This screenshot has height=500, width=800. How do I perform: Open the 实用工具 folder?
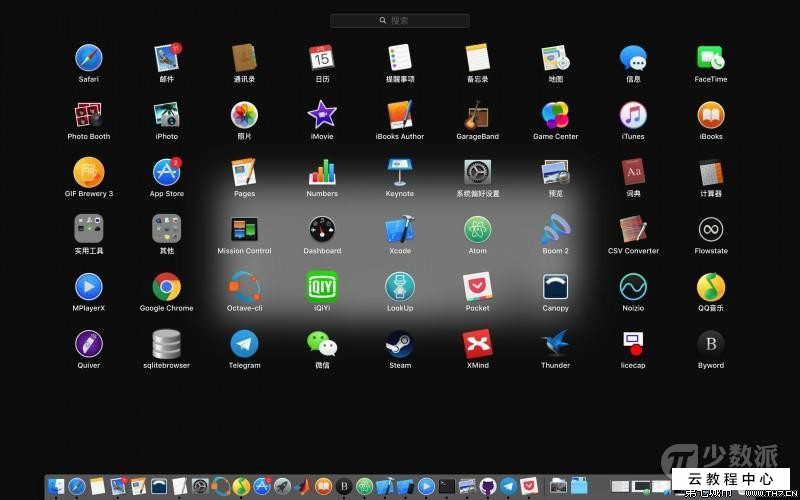[89, 229]
